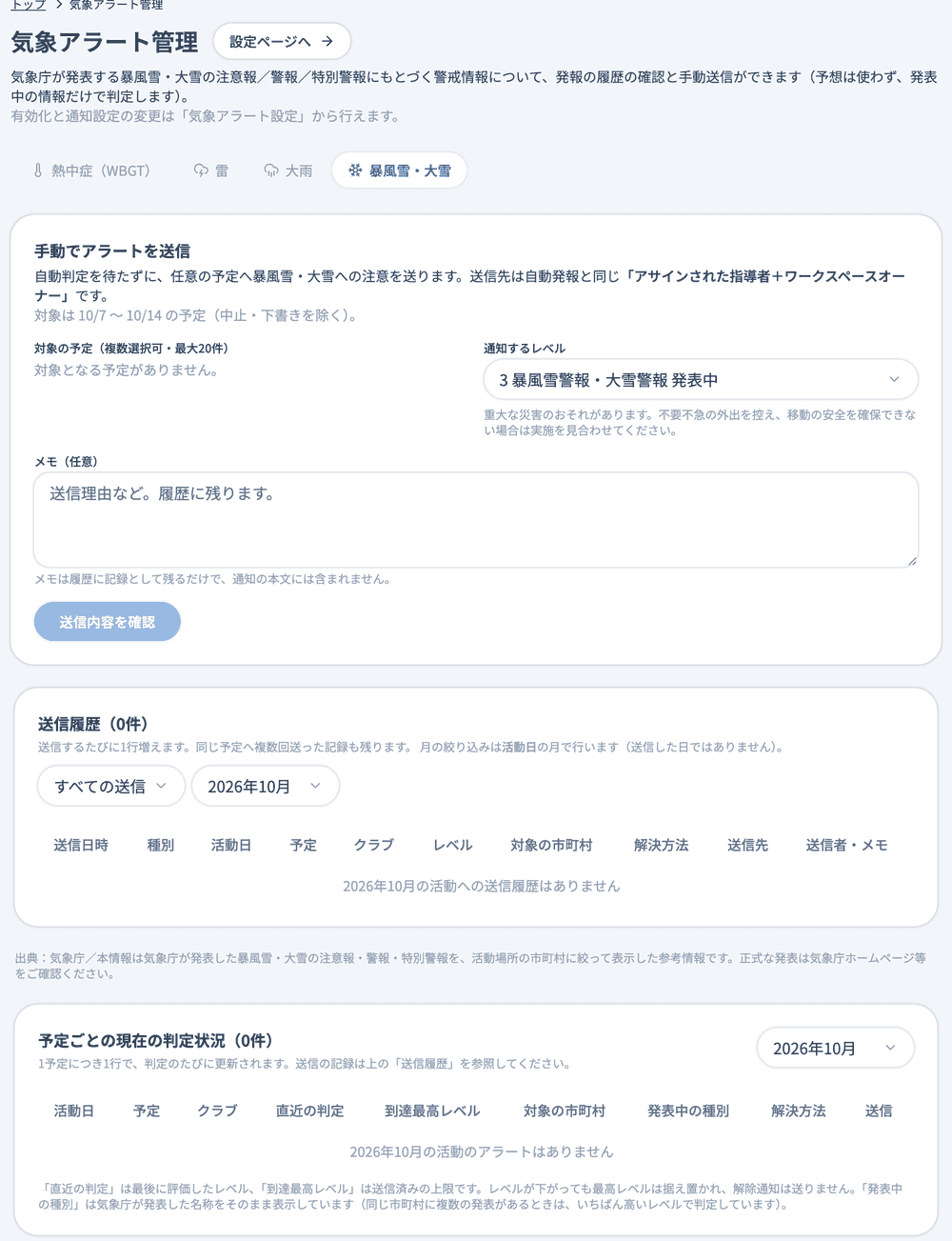Screen dimensions: 952x1241
Task: Click the rain cloud icon on 大雨 tab
Action: [271, 170]
